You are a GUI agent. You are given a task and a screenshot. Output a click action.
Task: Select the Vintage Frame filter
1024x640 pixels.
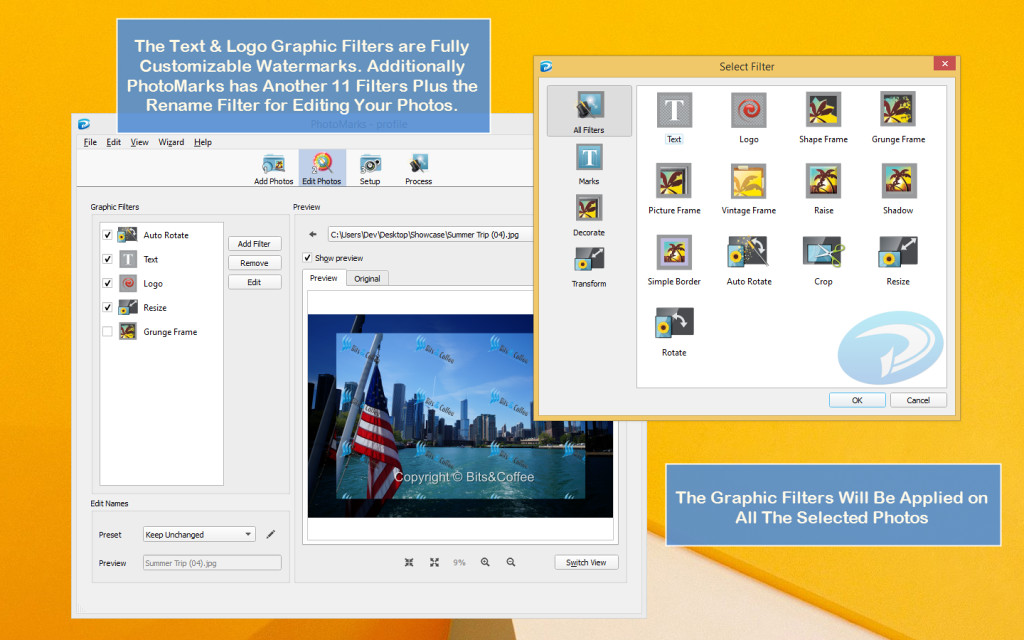tap(748, 189)
